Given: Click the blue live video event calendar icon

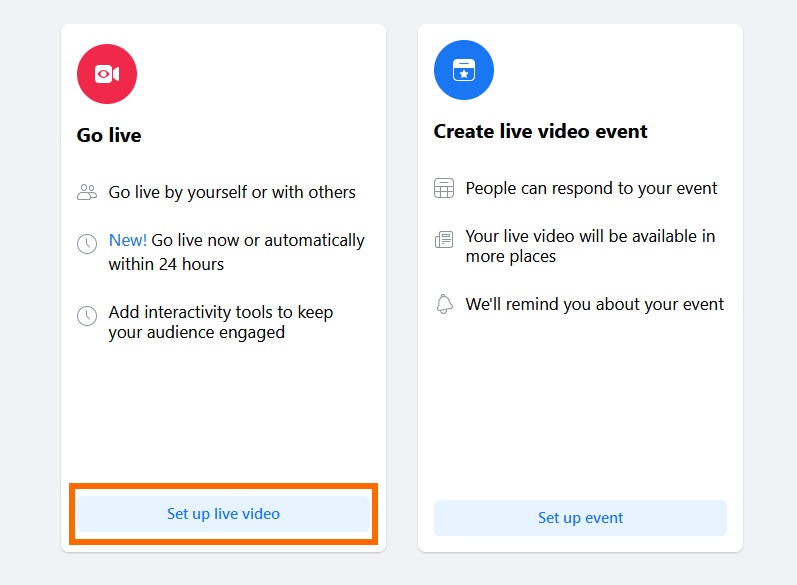Looking at the screenshot, I should (x=463, y=70).
